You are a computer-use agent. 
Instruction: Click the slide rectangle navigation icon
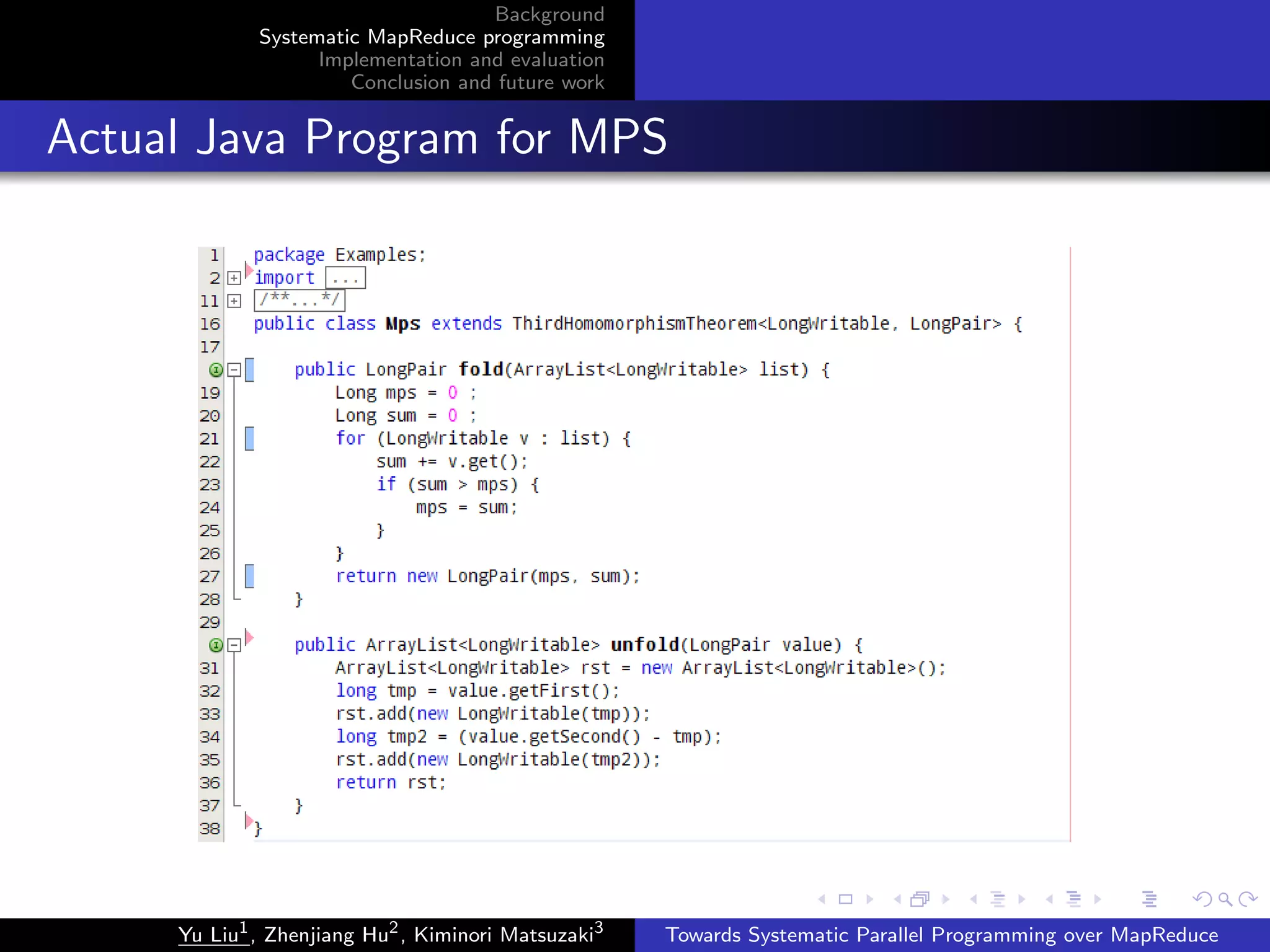[845, 899]
